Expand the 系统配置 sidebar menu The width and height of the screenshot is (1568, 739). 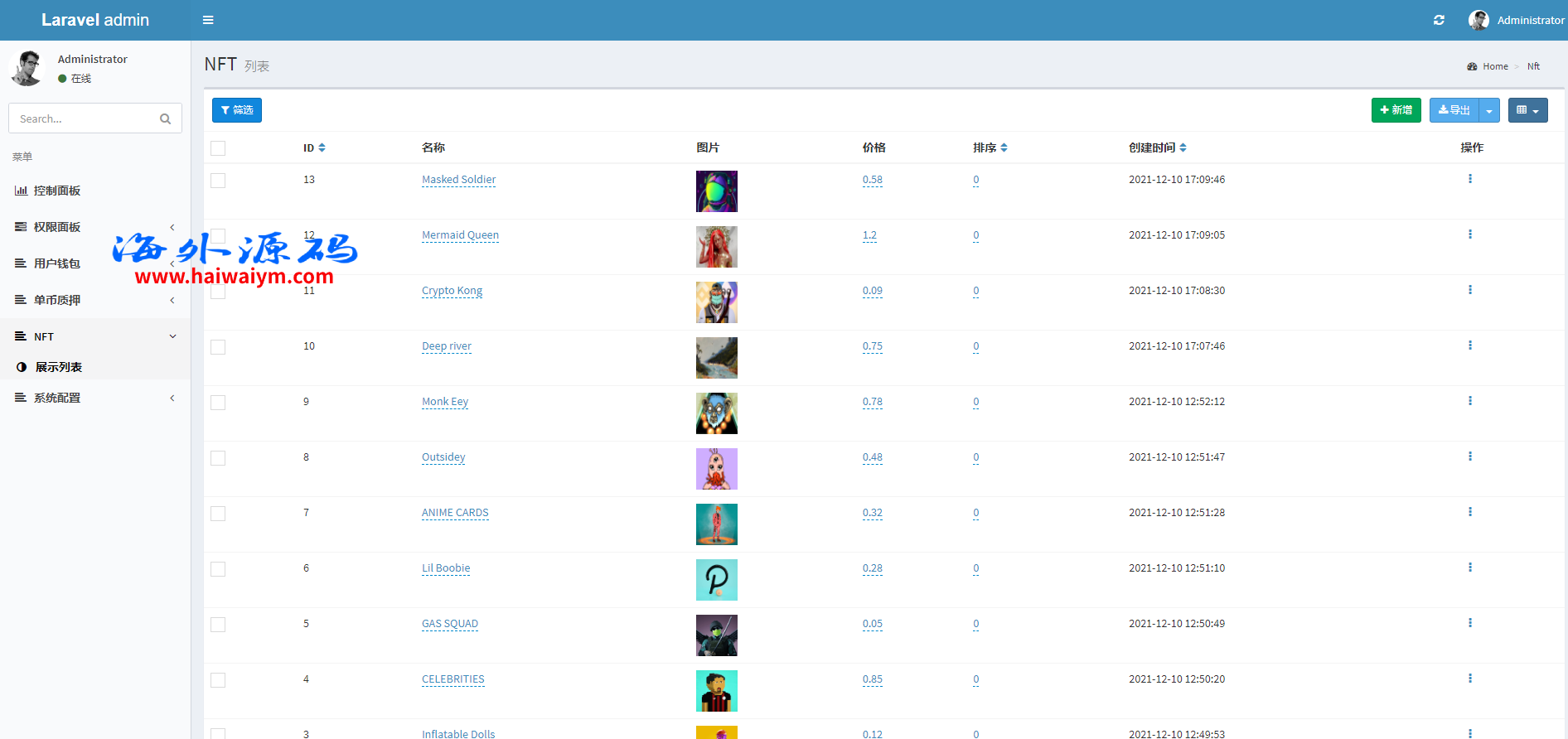[x=94, y=398]
